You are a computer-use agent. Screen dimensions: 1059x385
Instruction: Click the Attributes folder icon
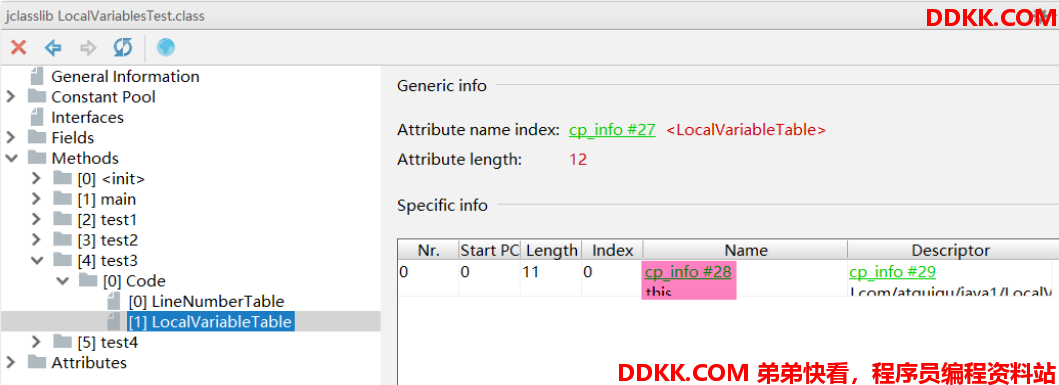point(37,363)
